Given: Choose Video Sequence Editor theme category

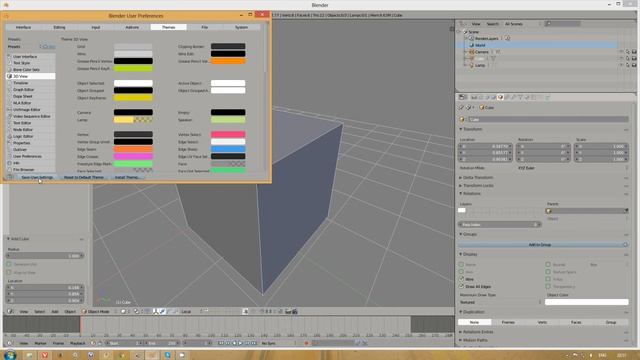Looking at the screenshot, I should [31, 116].
